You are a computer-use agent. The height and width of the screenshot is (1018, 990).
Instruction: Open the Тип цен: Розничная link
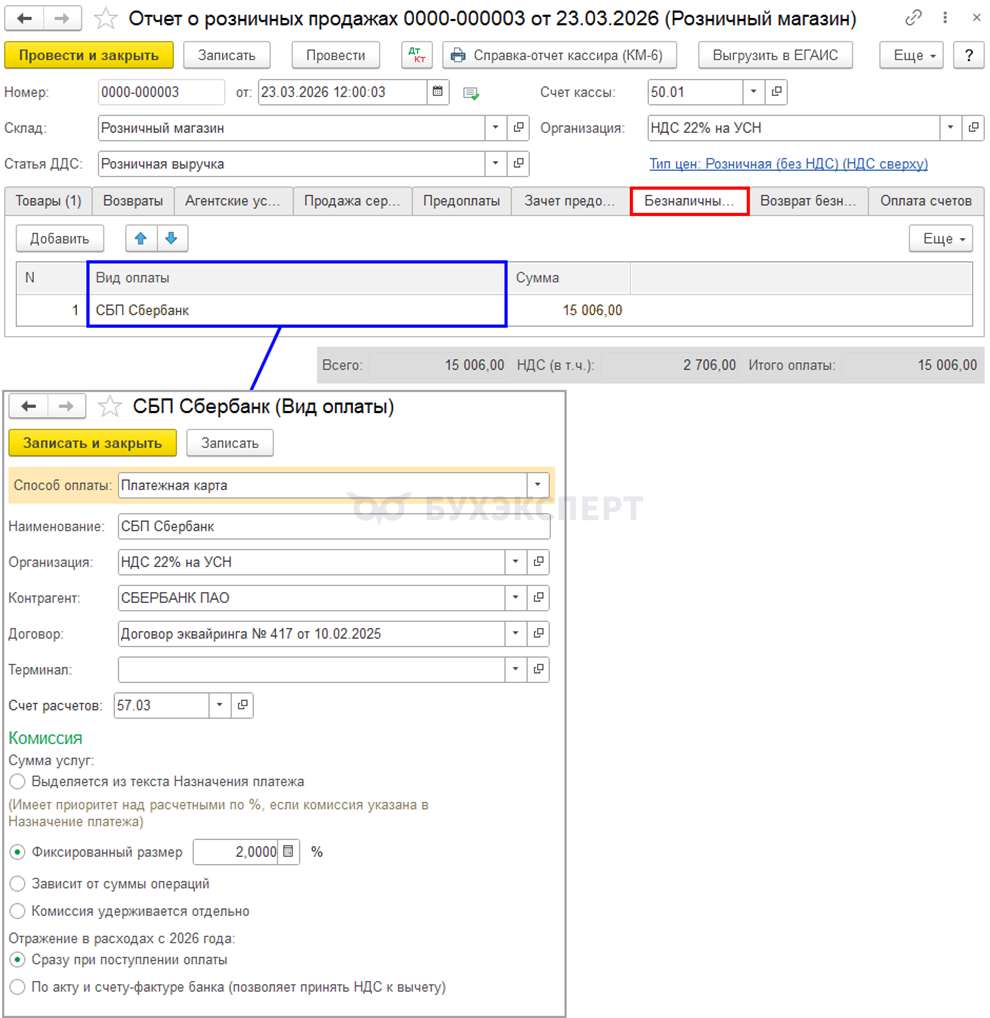pyautogui.click(x=788, y=164)
